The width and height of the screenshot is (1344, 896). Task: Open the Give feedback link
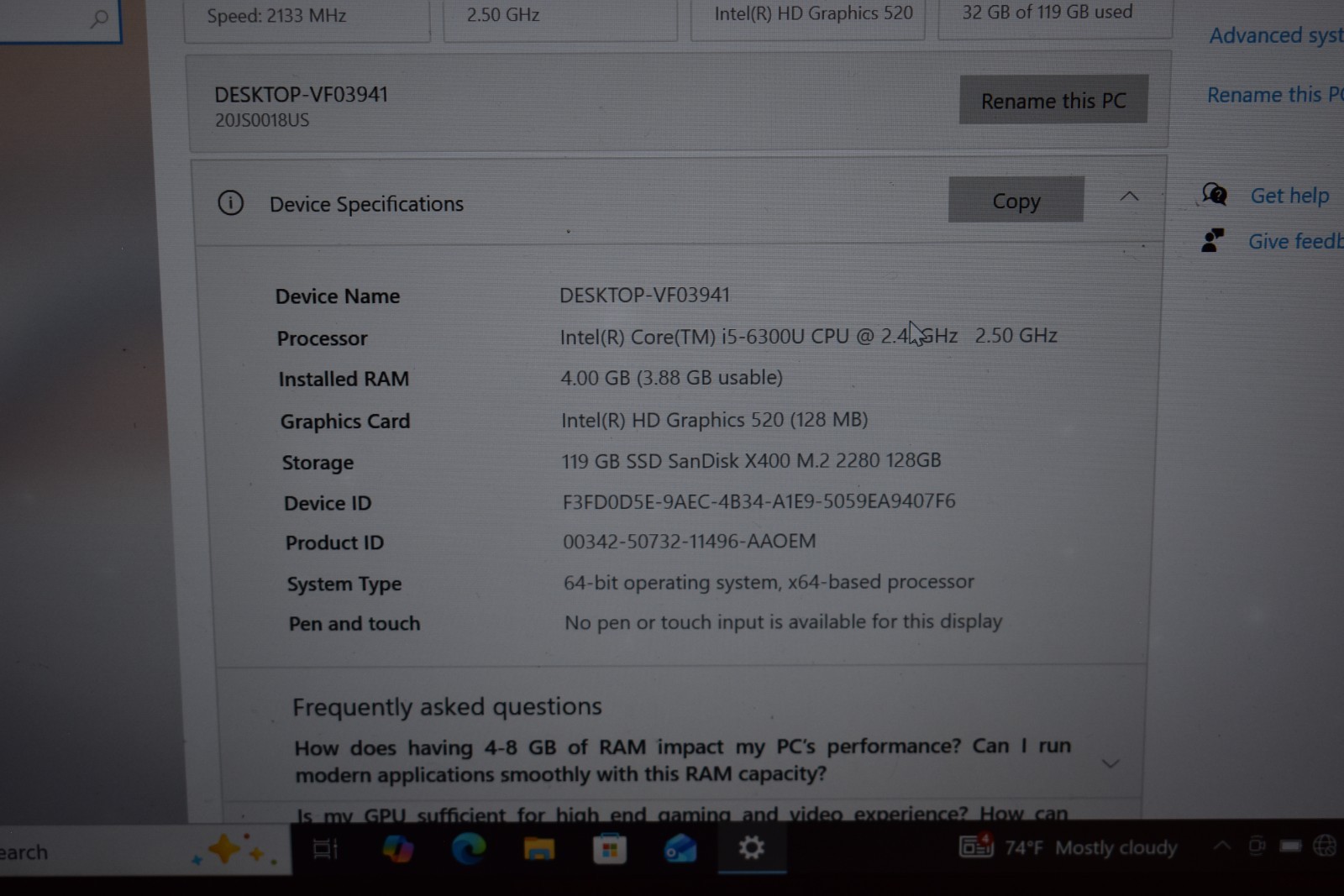pos(1295,241)
